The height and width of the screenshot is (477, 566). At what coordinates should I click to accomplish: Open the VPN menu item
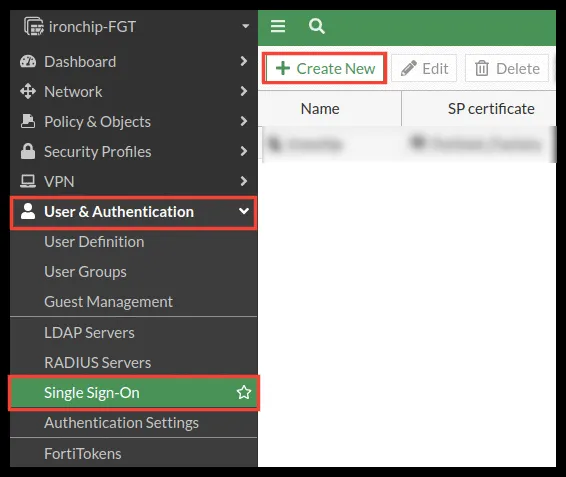134,182
